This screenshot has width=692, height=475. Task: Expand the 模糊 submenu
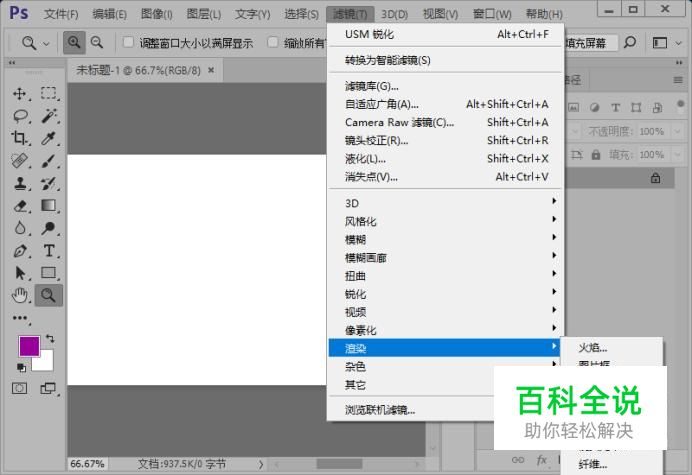click(446, 239)
